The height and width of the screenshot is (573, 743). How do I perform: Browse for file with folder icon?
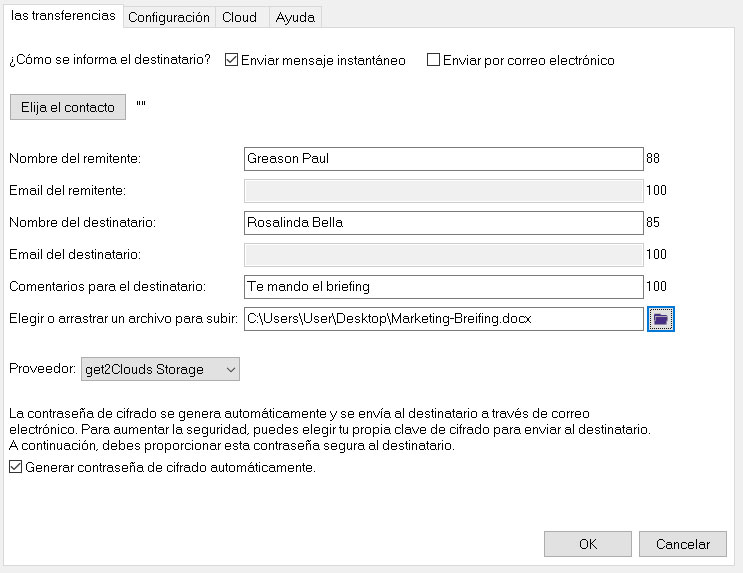(x=661, y=318)
